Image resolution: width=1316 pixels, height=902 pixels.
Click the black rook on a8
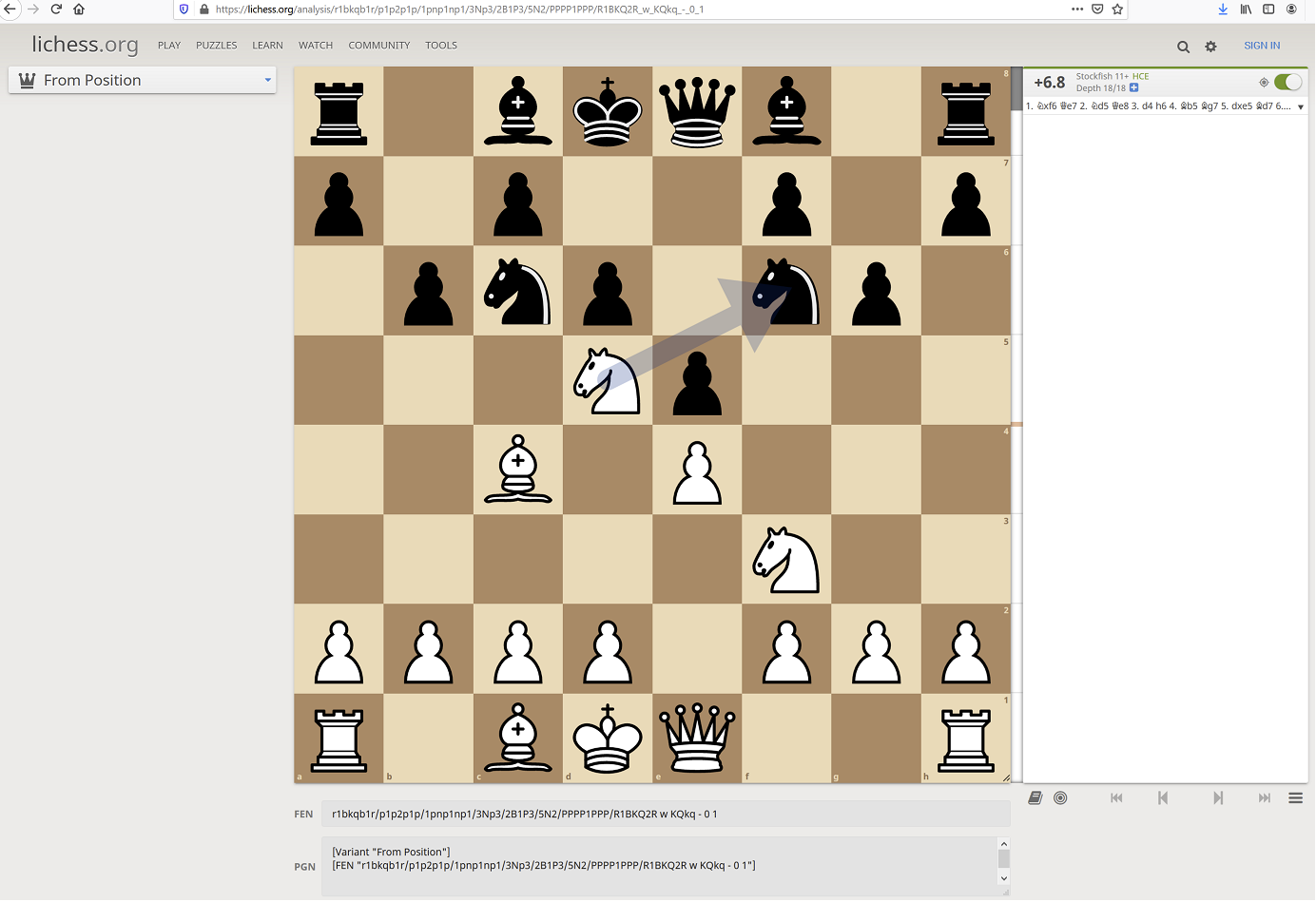coord(339,111)
